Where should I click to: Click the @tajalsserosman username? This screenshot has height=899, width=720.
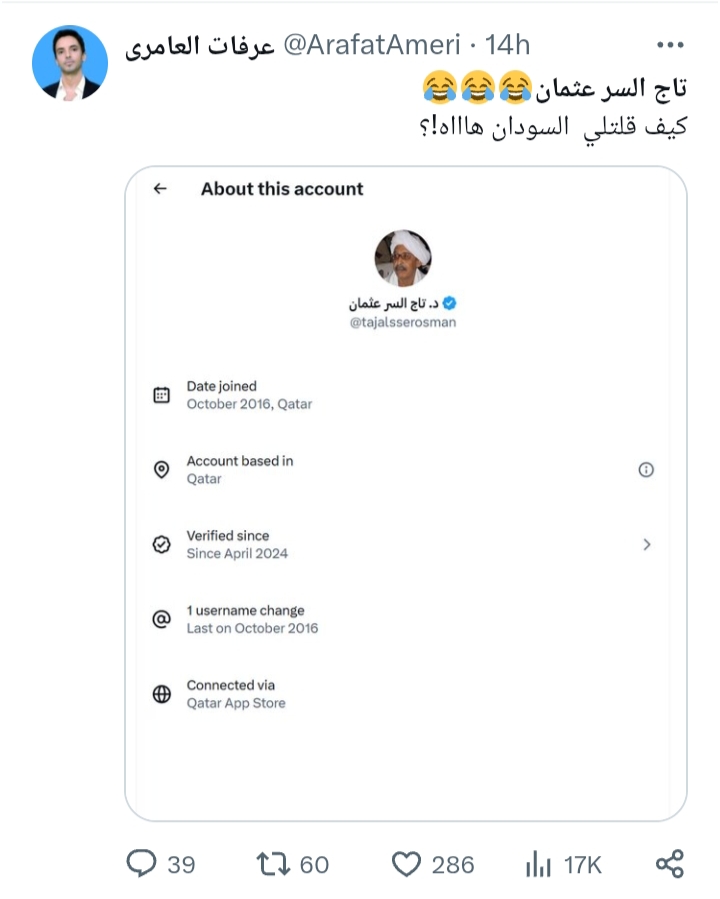pos(403,323)
